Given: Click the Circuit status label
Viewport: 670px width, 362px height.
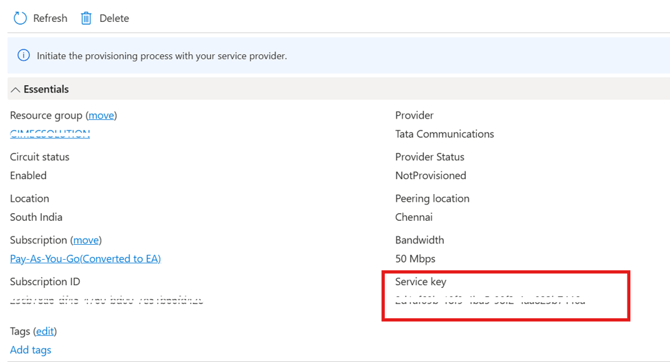Looking at the screenshot, I should click(40, 157).
